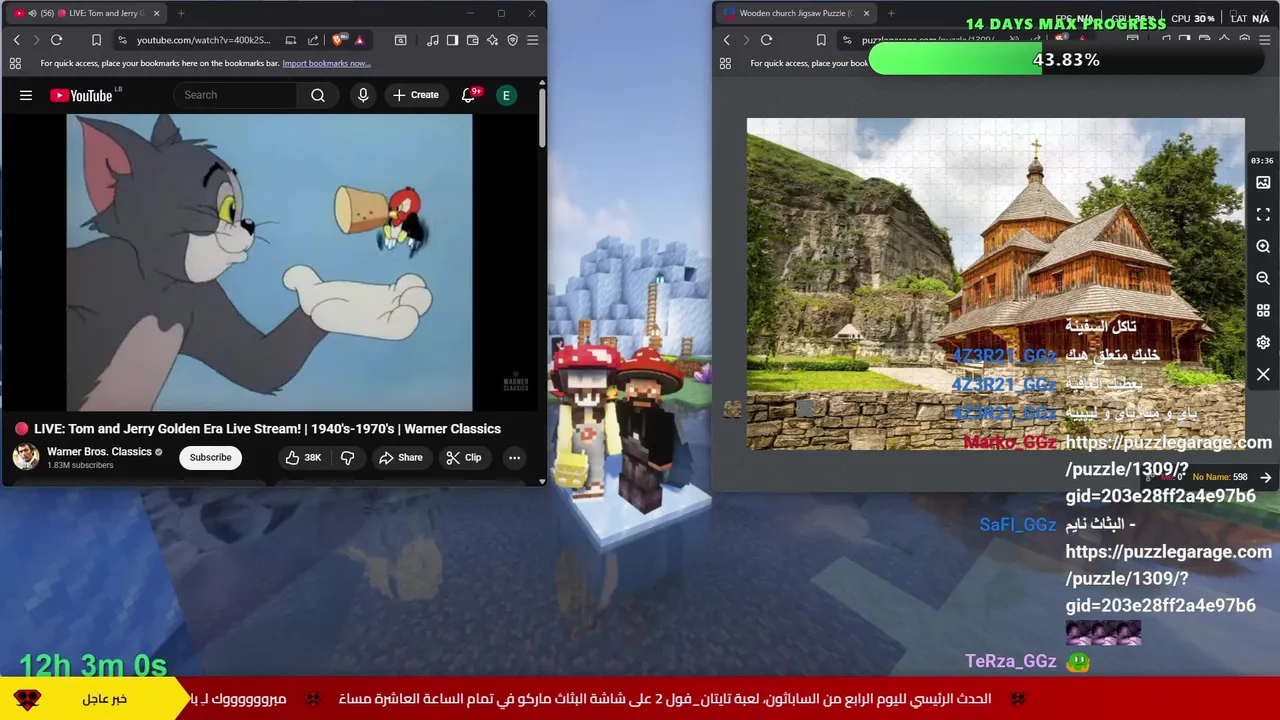The width and height of the screenshot is (1280, 720).
Task: Go back in the YouTube browser window
Action: click(16, 40)
